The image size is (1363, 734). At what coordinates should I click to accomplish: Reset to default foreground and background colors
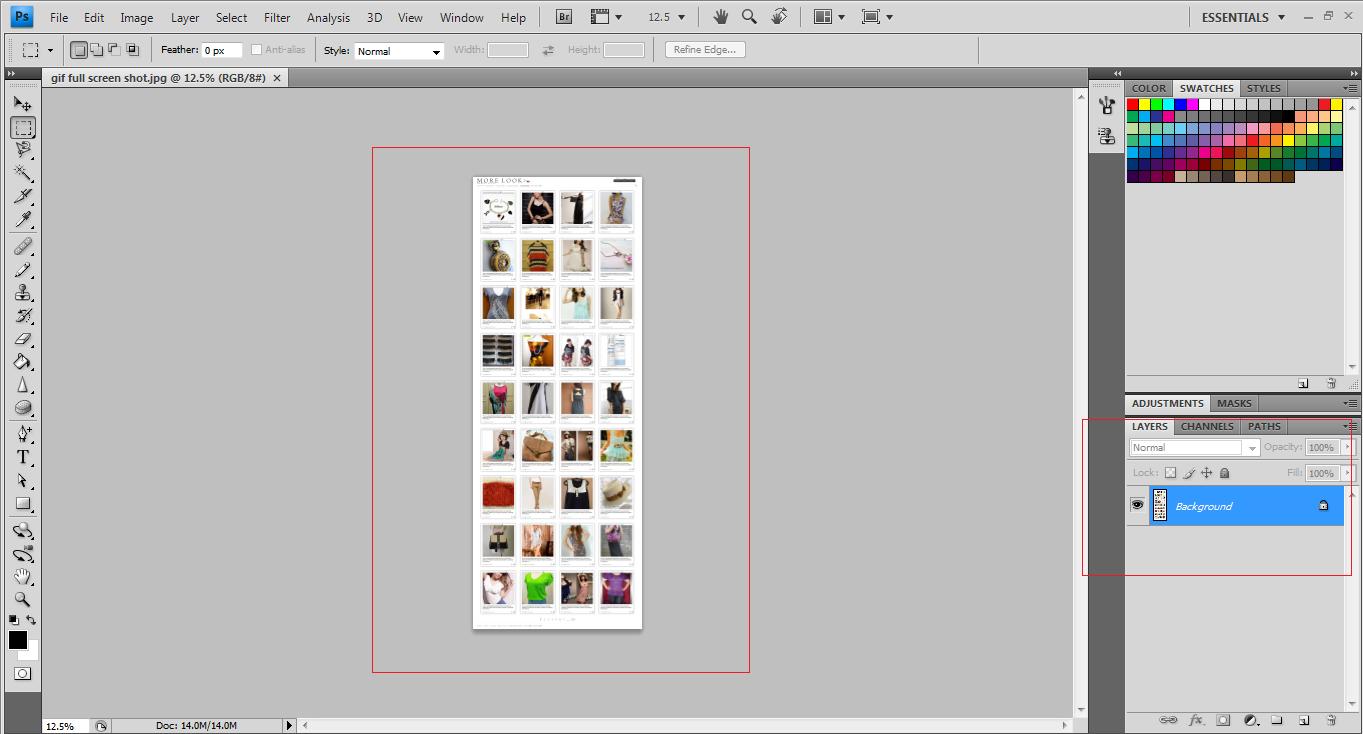[x=14, y=620]
